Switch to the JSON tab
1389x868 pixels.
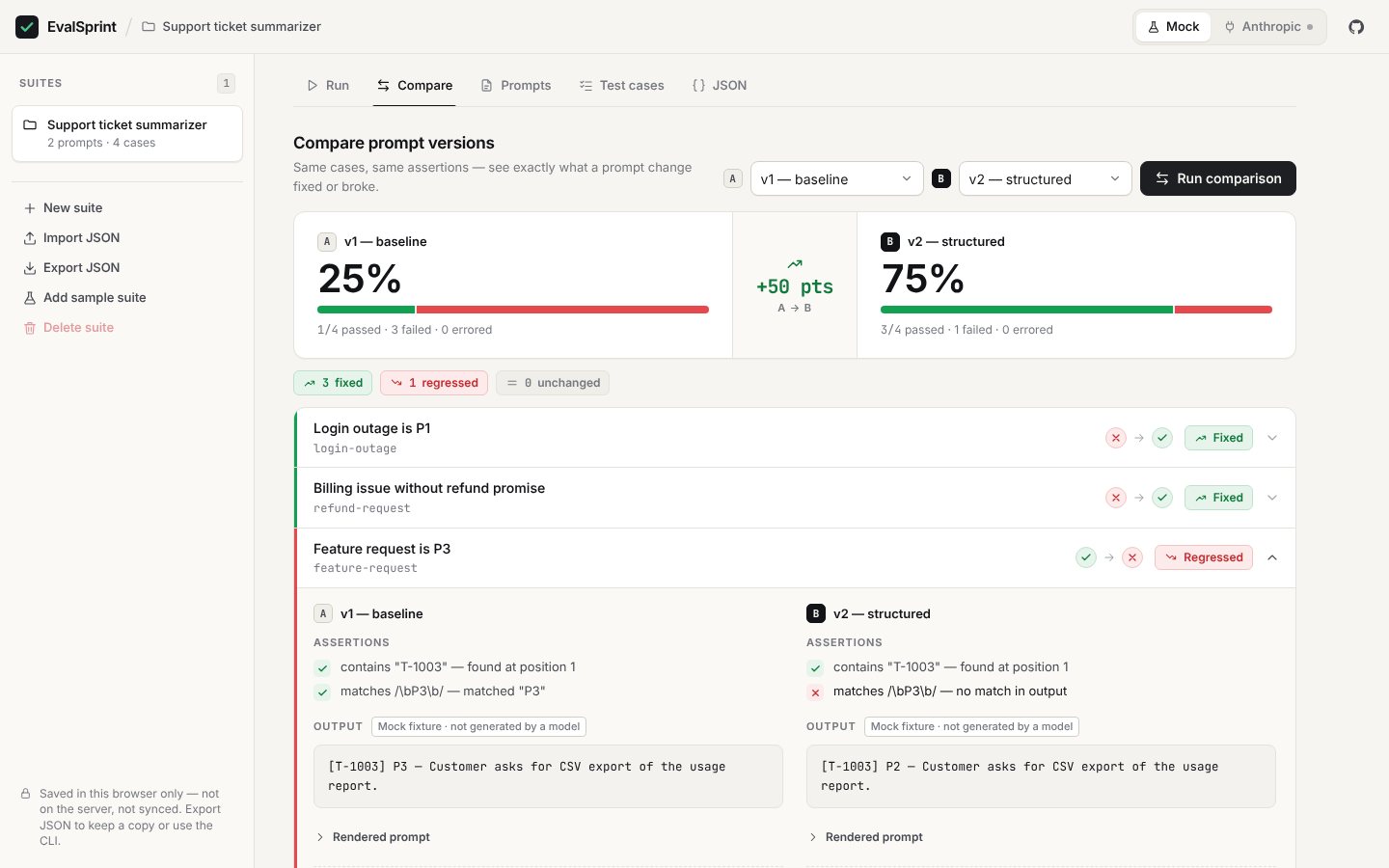720,85
